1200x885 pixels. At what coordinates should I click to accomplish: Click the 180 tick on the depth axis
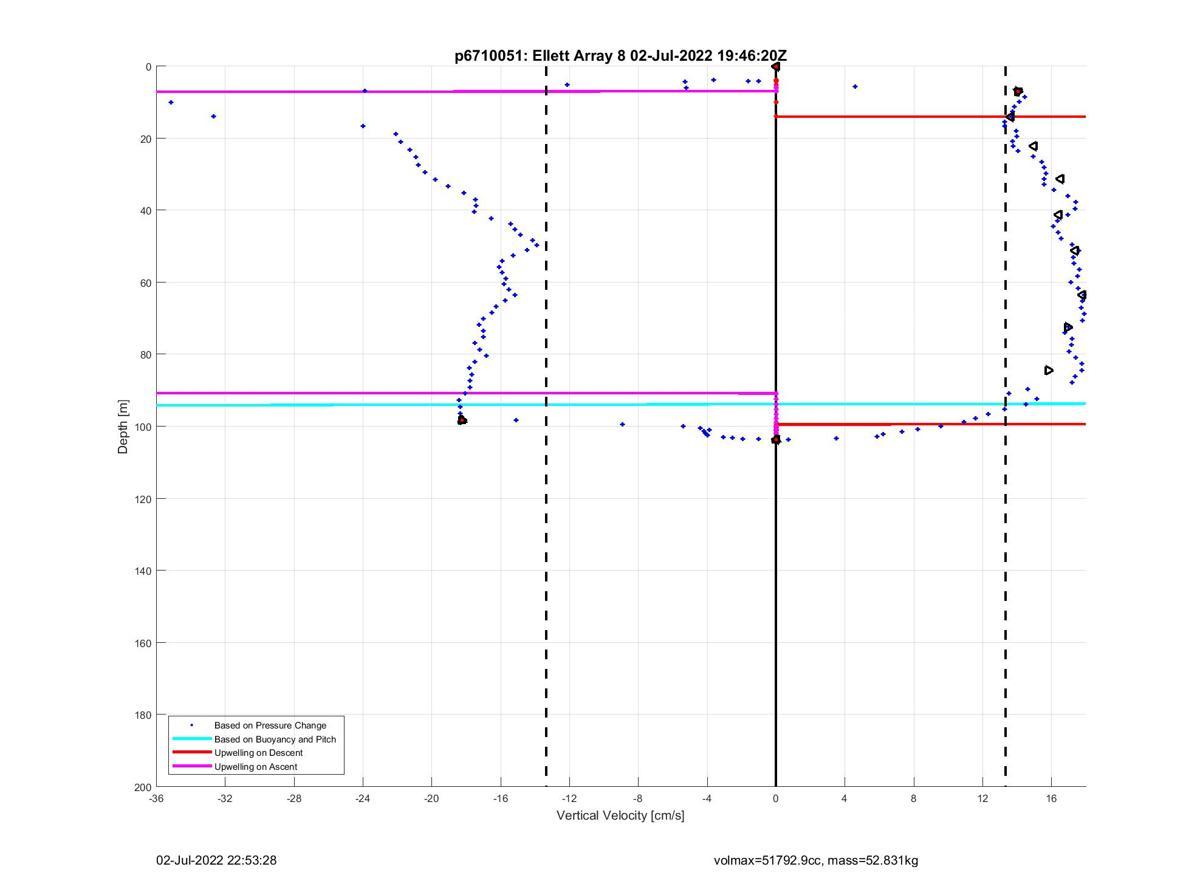pyautogui.click(x=142, y=715)
